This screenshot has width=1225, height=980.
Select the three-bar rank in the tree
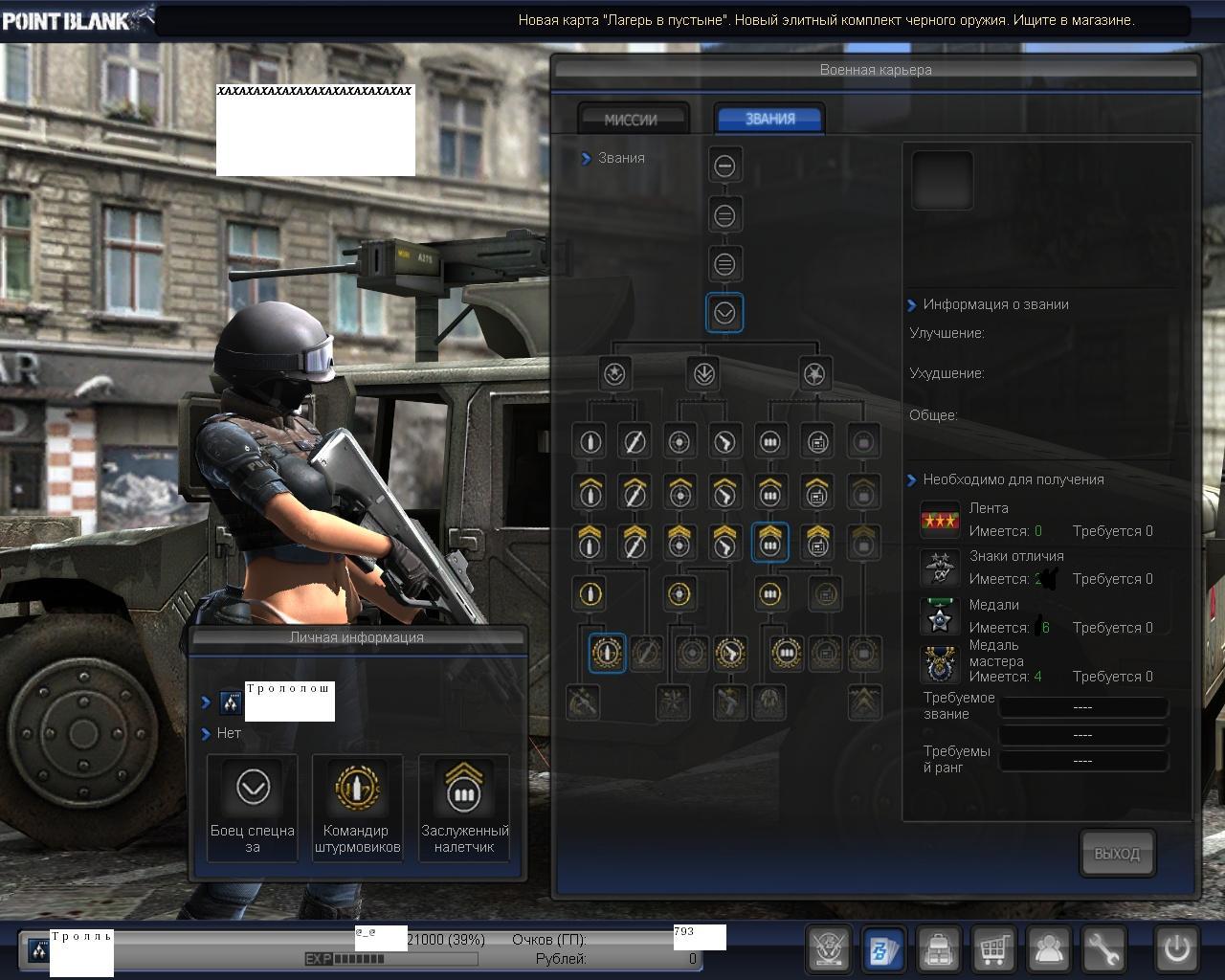pyautogui.click(x=724, y=263)
